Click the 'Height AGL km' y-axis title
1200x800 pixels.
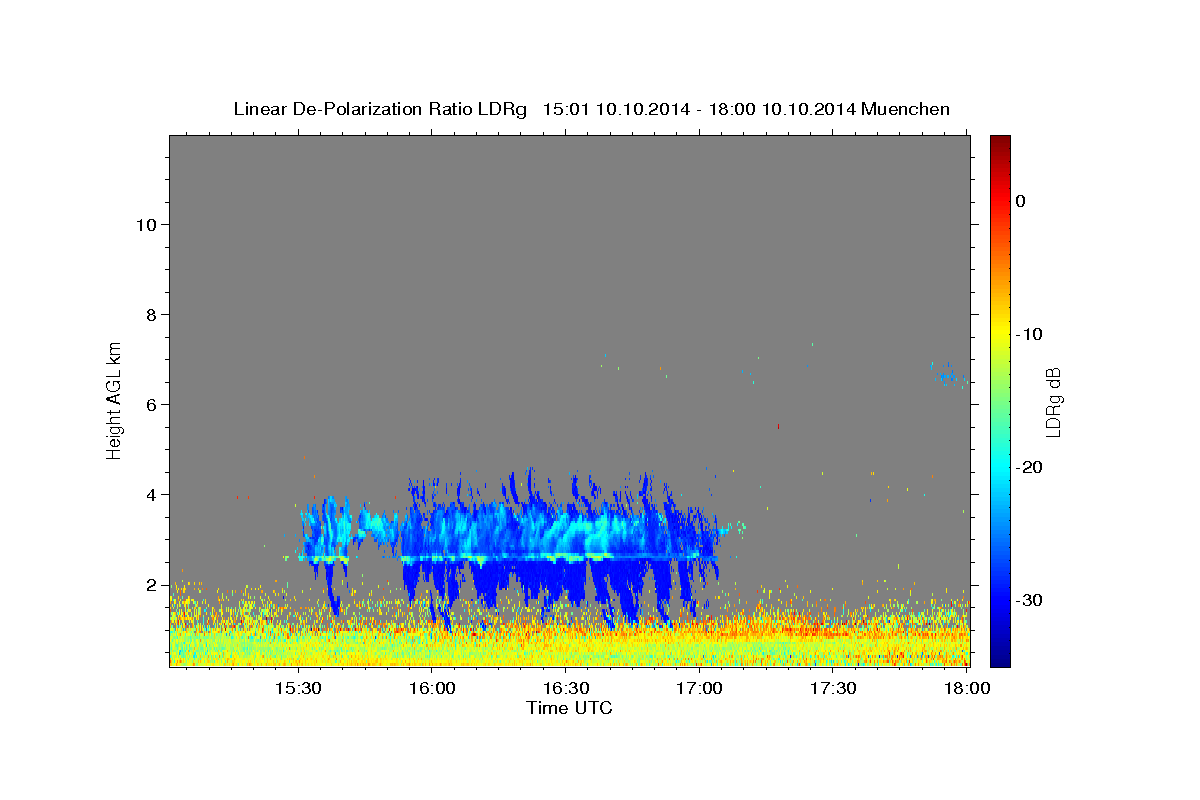(x=114, y=399)
